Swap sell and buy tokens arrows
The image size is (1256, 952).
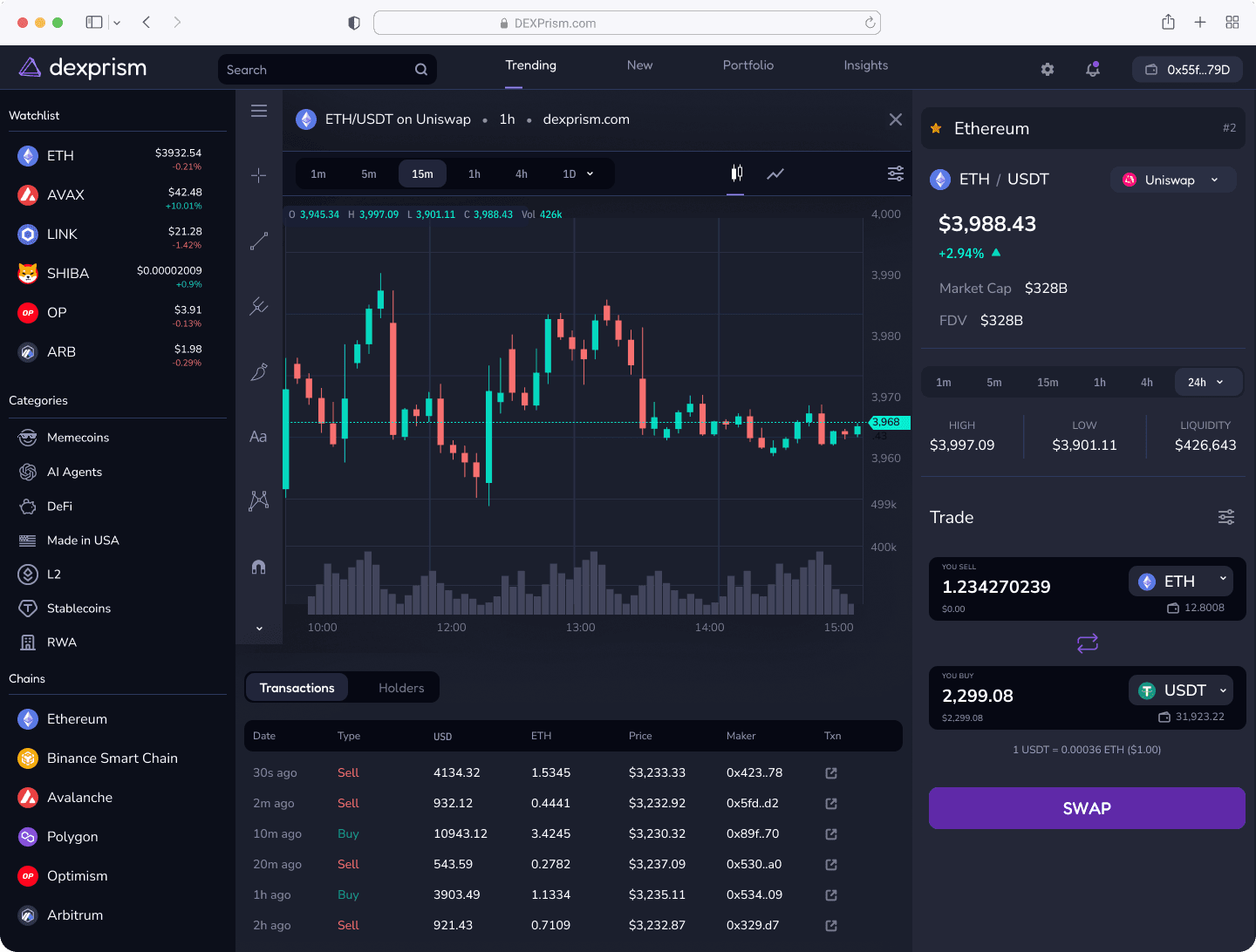point(1088,643)
